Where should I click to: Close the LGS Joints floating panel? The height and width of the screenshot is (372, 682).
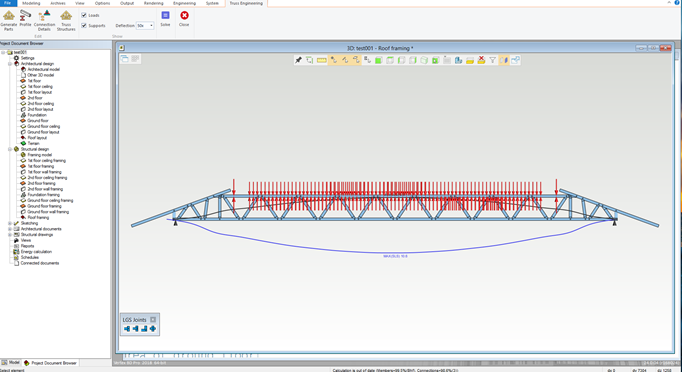(x=153, y=319)
